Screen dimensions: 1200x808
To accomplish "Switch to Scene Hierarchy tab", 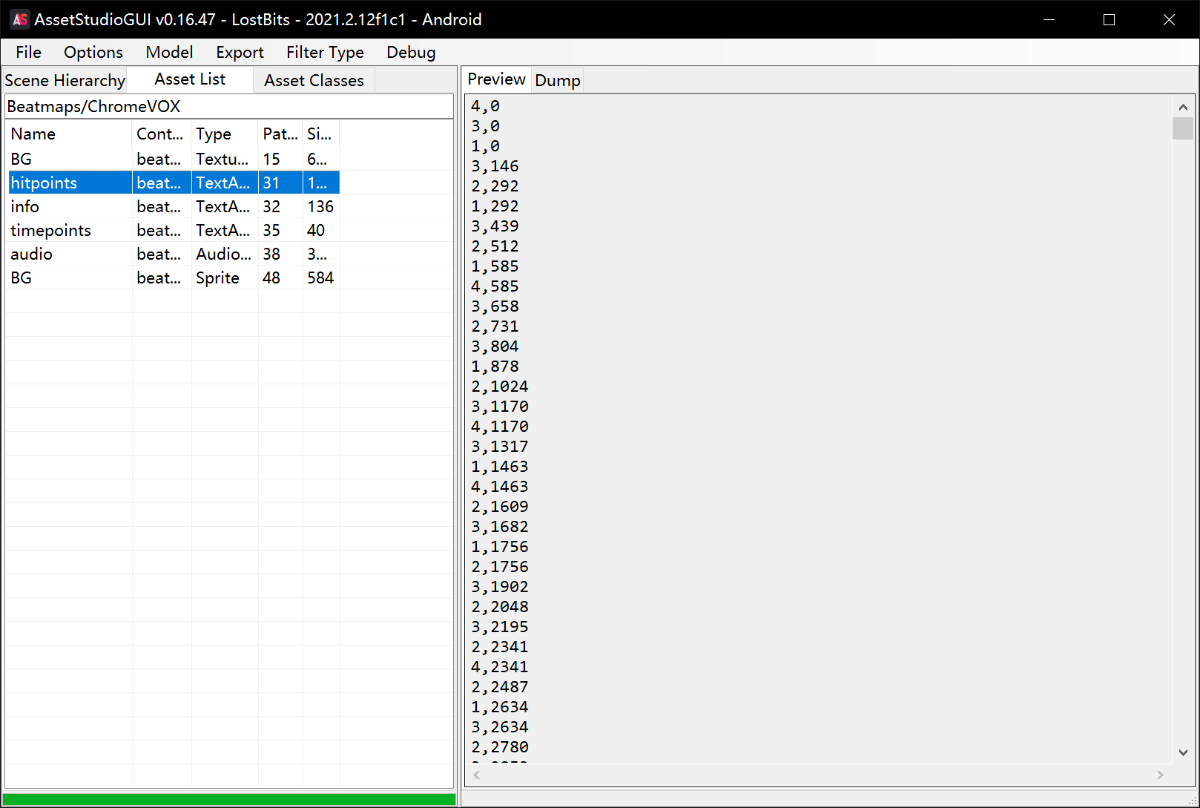I will pyautogui.click(x=65, y=80).
